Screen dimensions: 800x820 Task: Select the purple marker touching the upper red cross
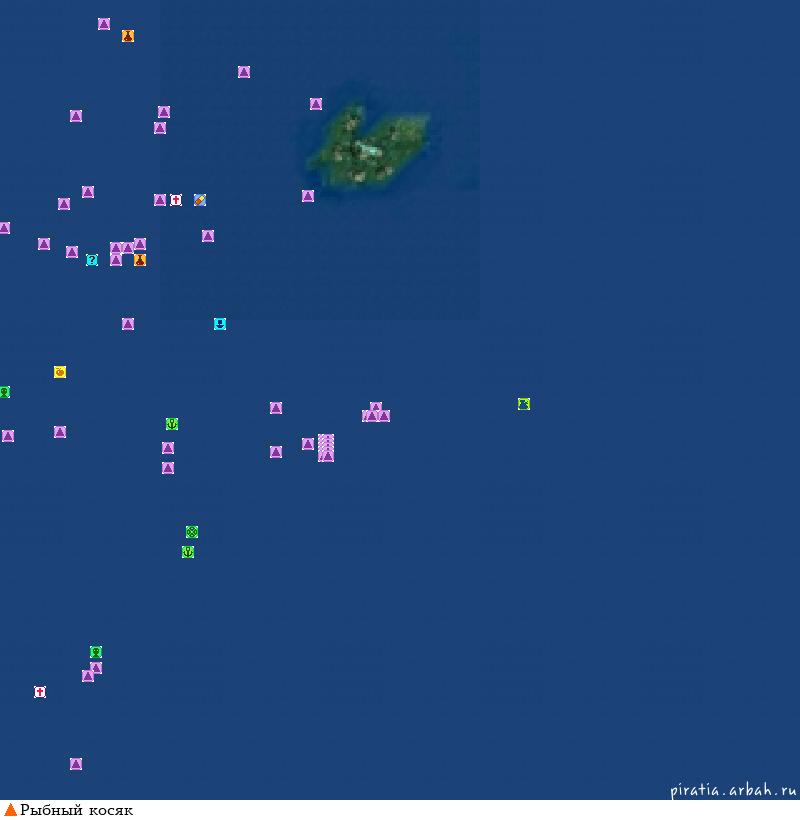click(160, 200)
